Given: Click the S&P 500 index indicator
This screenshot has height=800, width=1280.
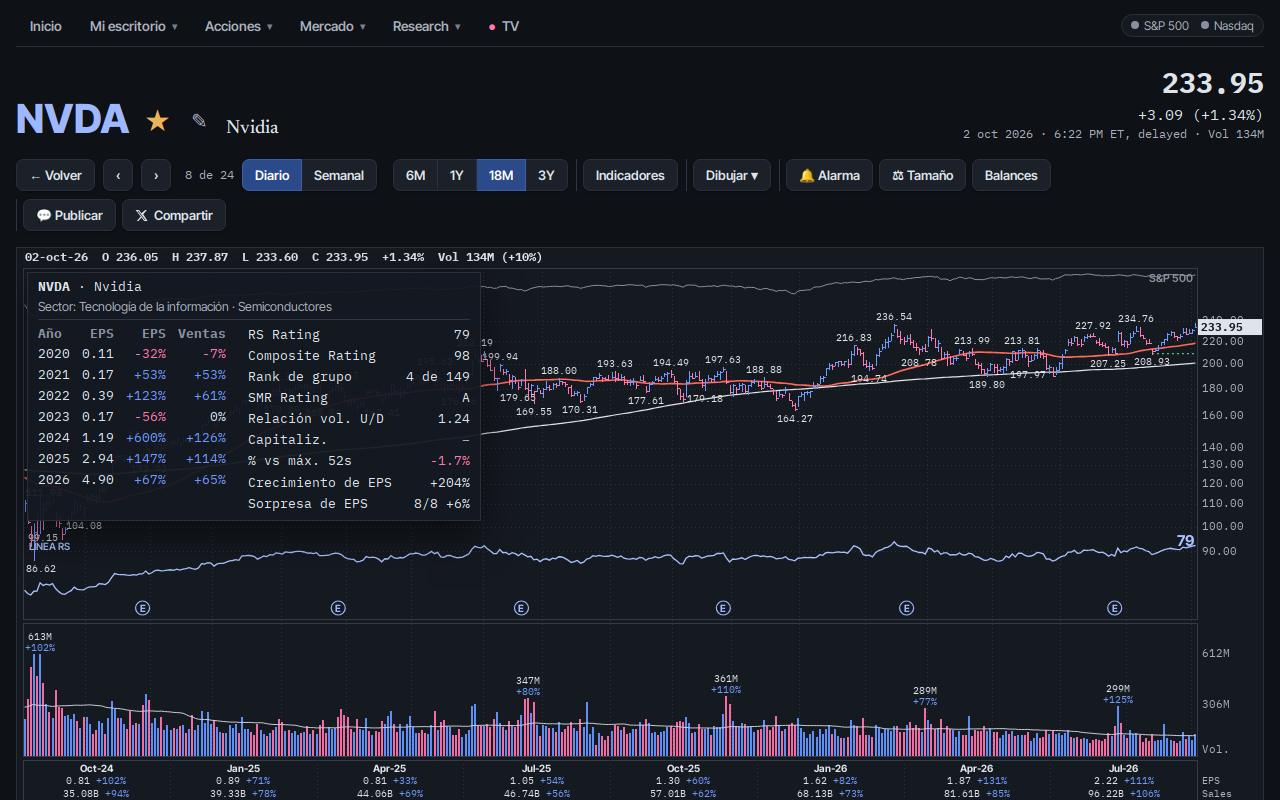Looking at the screenshot, I should pos(1160,26).
